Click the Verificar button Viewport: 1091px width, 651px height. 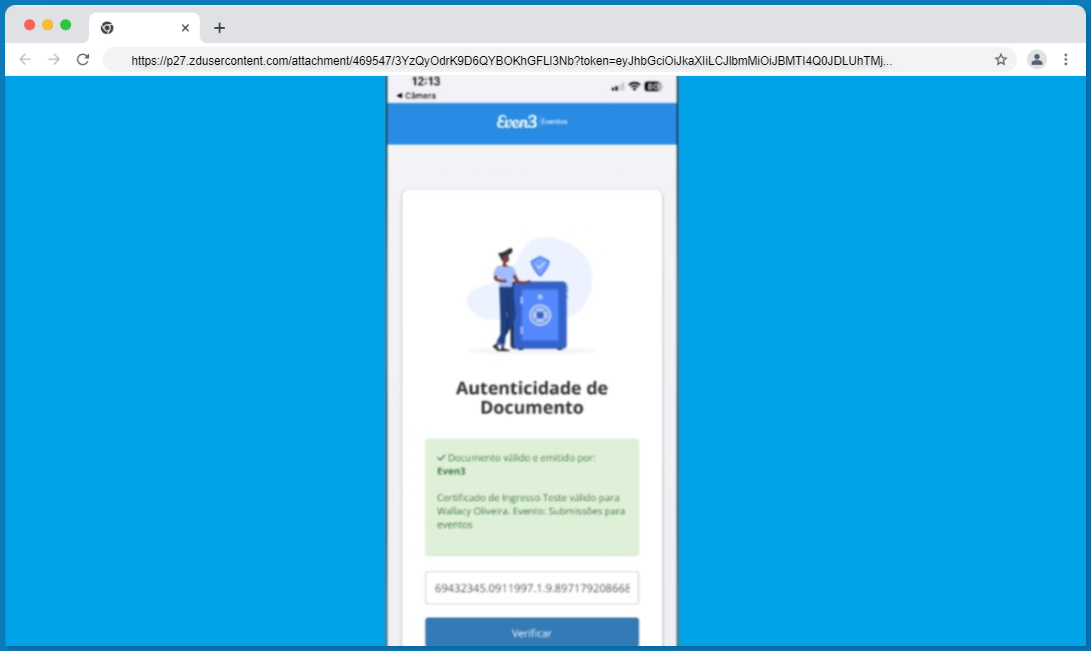tap(532, 633)
